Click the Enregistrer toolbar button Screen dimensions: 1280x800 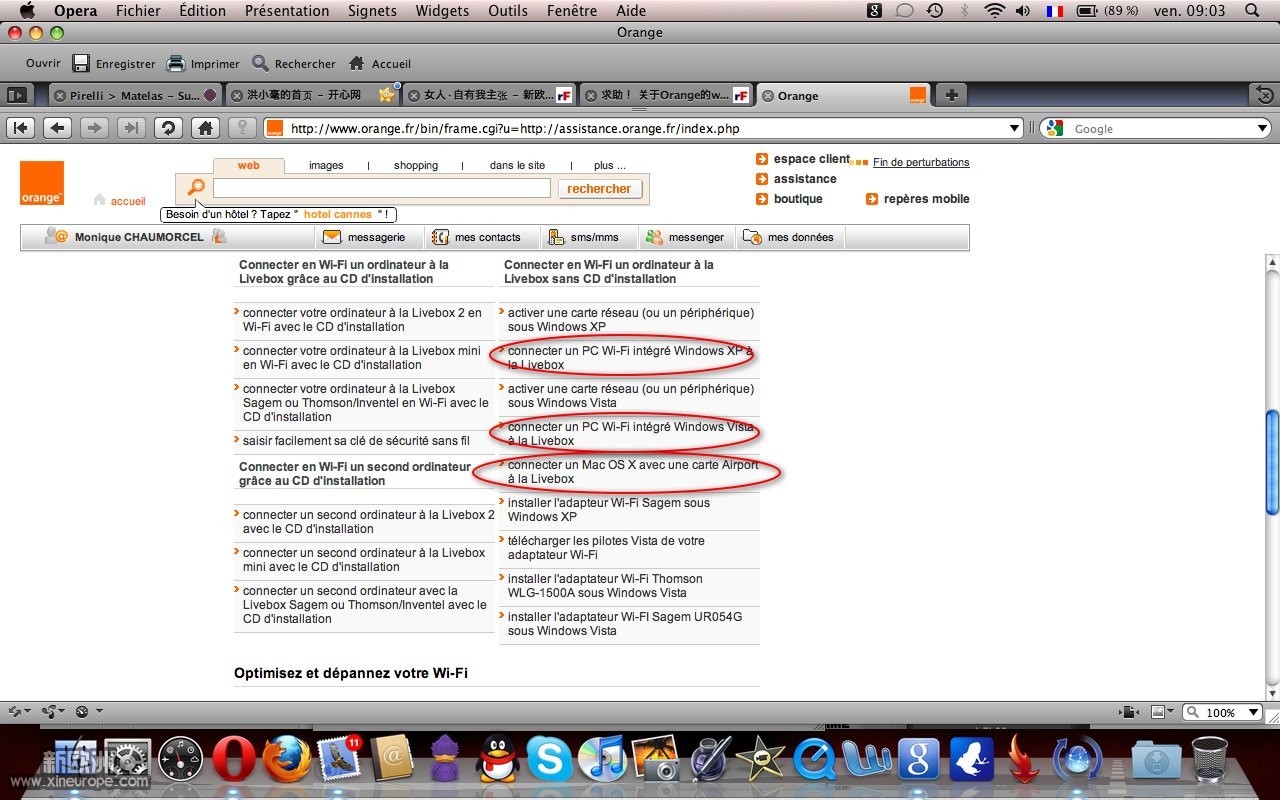pos(114,63)
